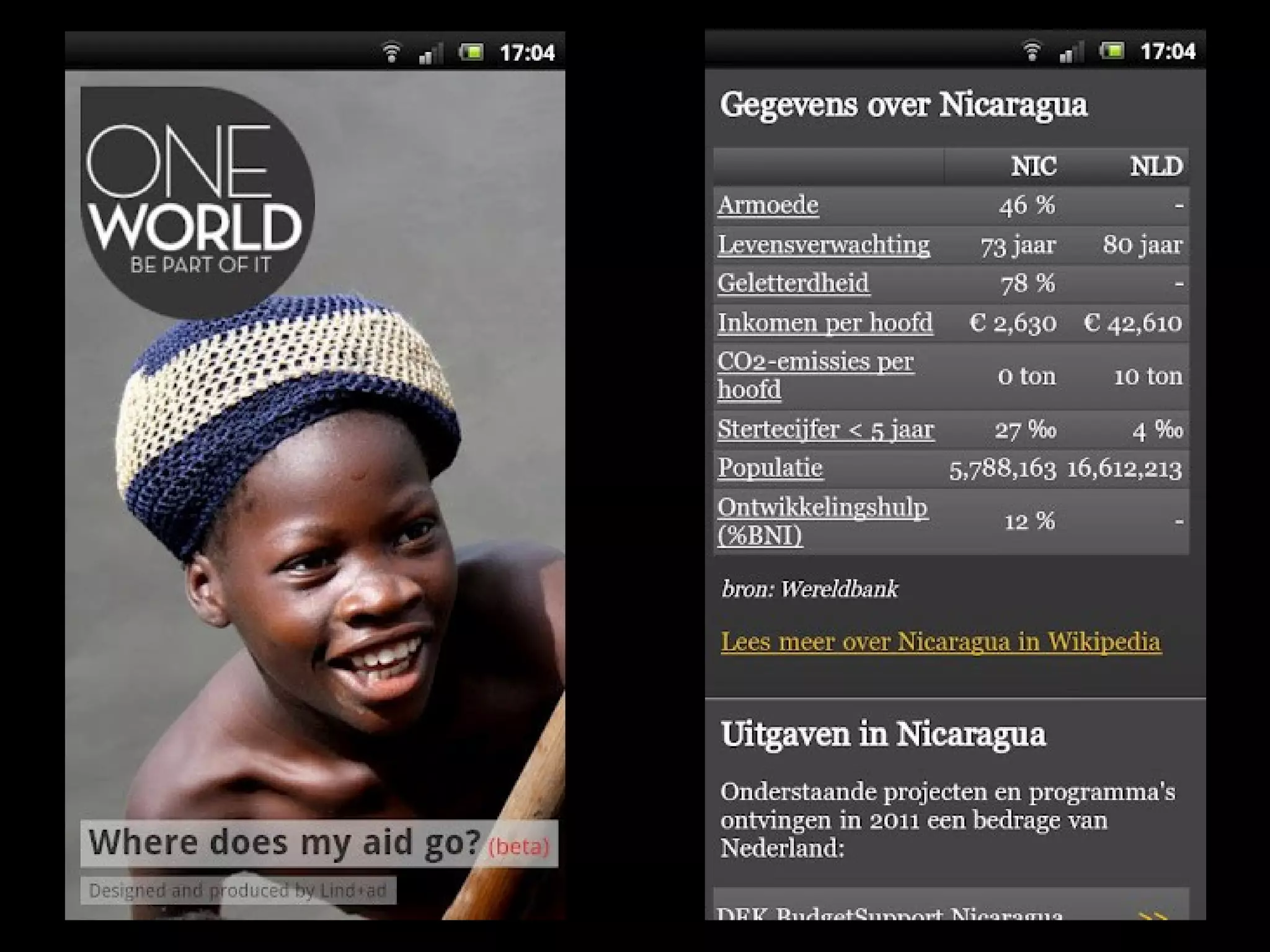Viewport: 1270px width, 952px height.
Task: Open the Levensverwachting link
Action: coord(824,245)
